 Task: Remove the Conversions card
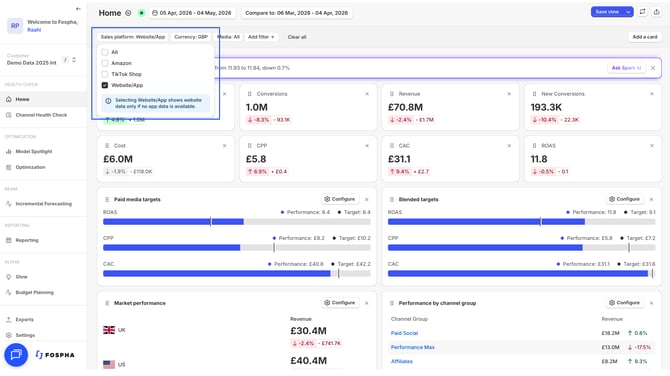367,94
